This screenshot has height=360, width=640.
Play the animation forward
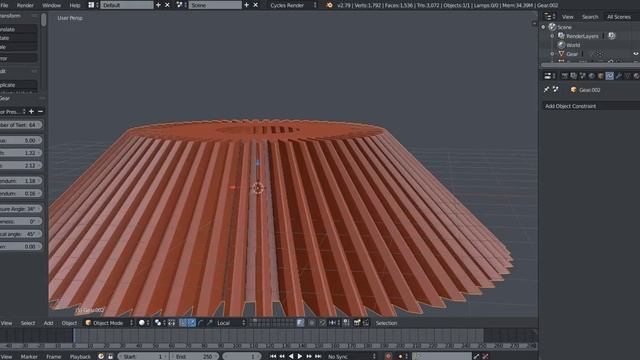click(300, 356)
